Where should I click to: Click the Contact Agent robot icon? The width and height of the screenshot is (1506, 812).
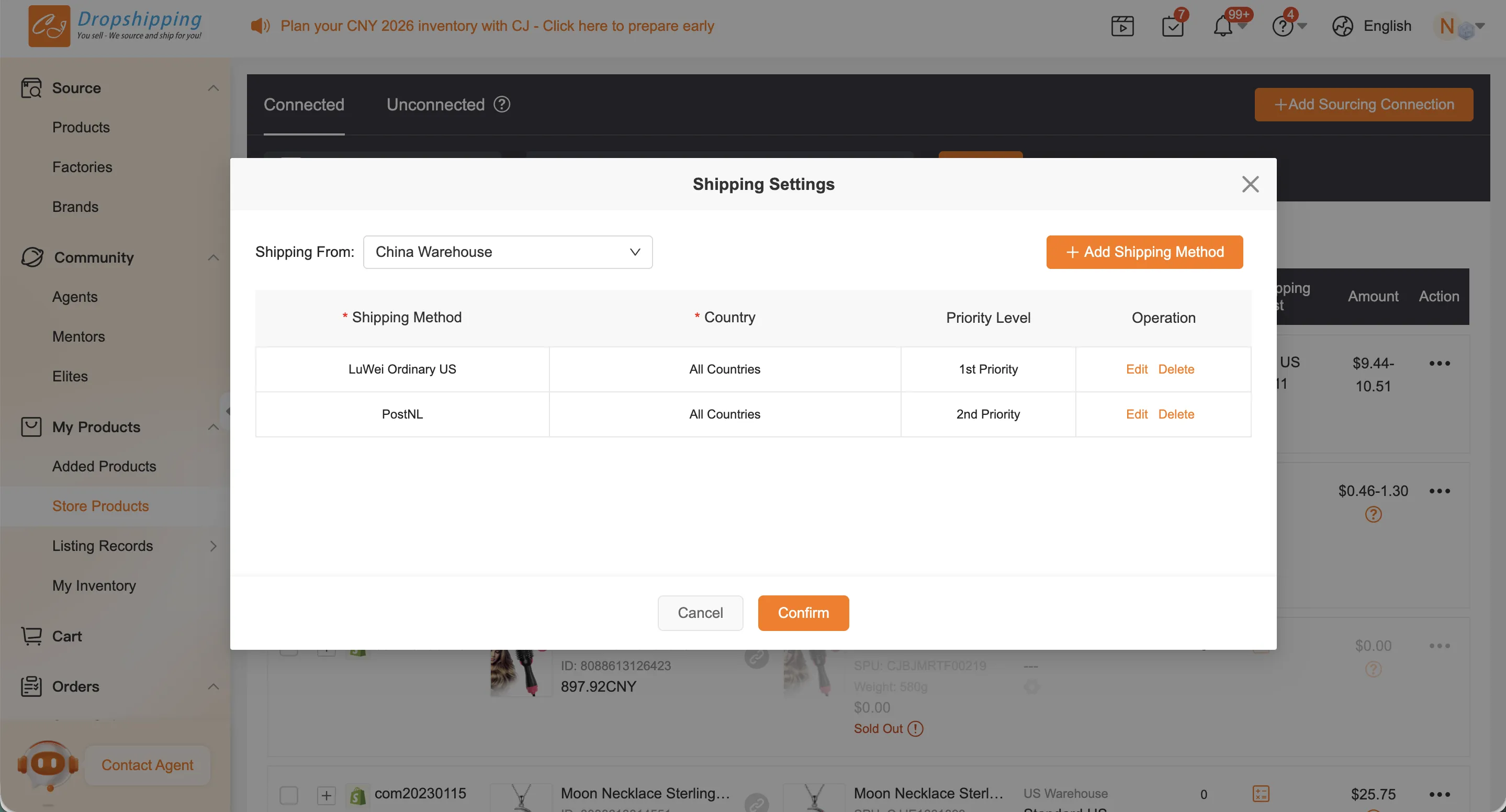click(x=48, y=764)
